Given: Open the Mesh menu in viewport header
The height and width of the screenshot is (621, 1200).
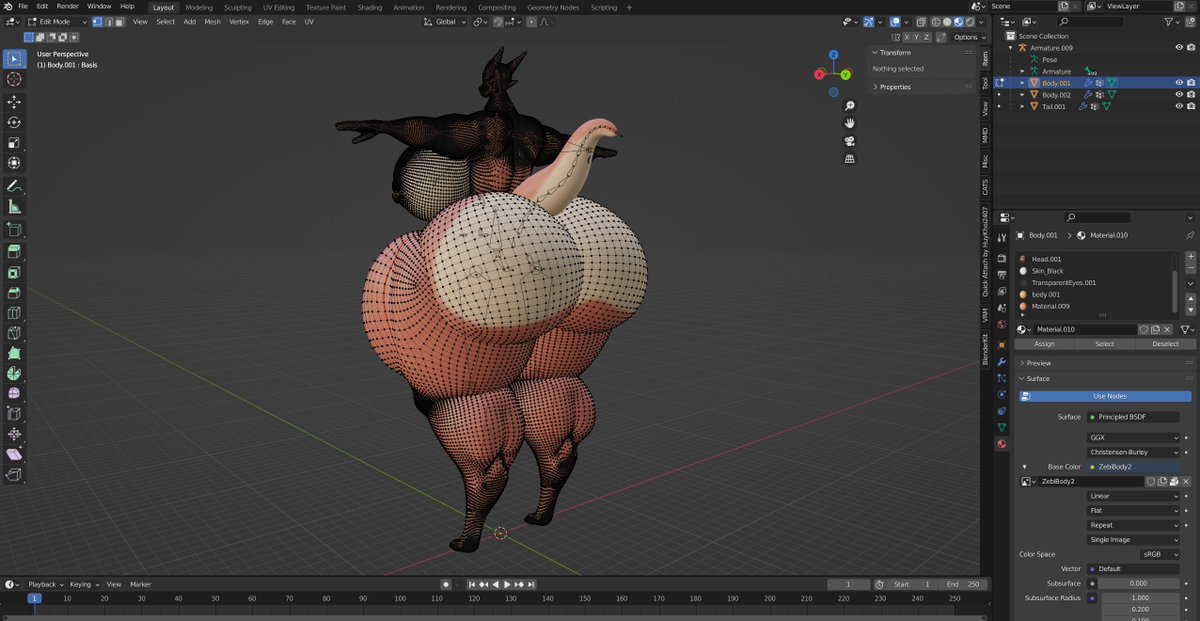Looking at the screenshot, I should coord(212,21).
